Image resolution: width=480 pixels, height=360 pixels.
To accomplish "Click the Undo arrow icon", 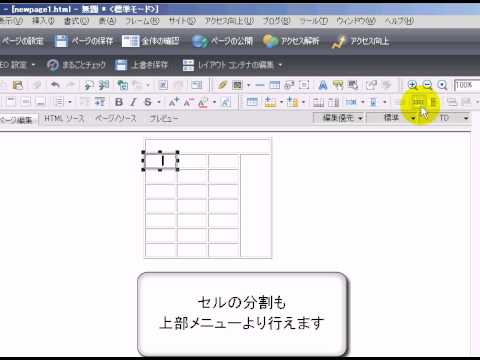I will 55,85.
